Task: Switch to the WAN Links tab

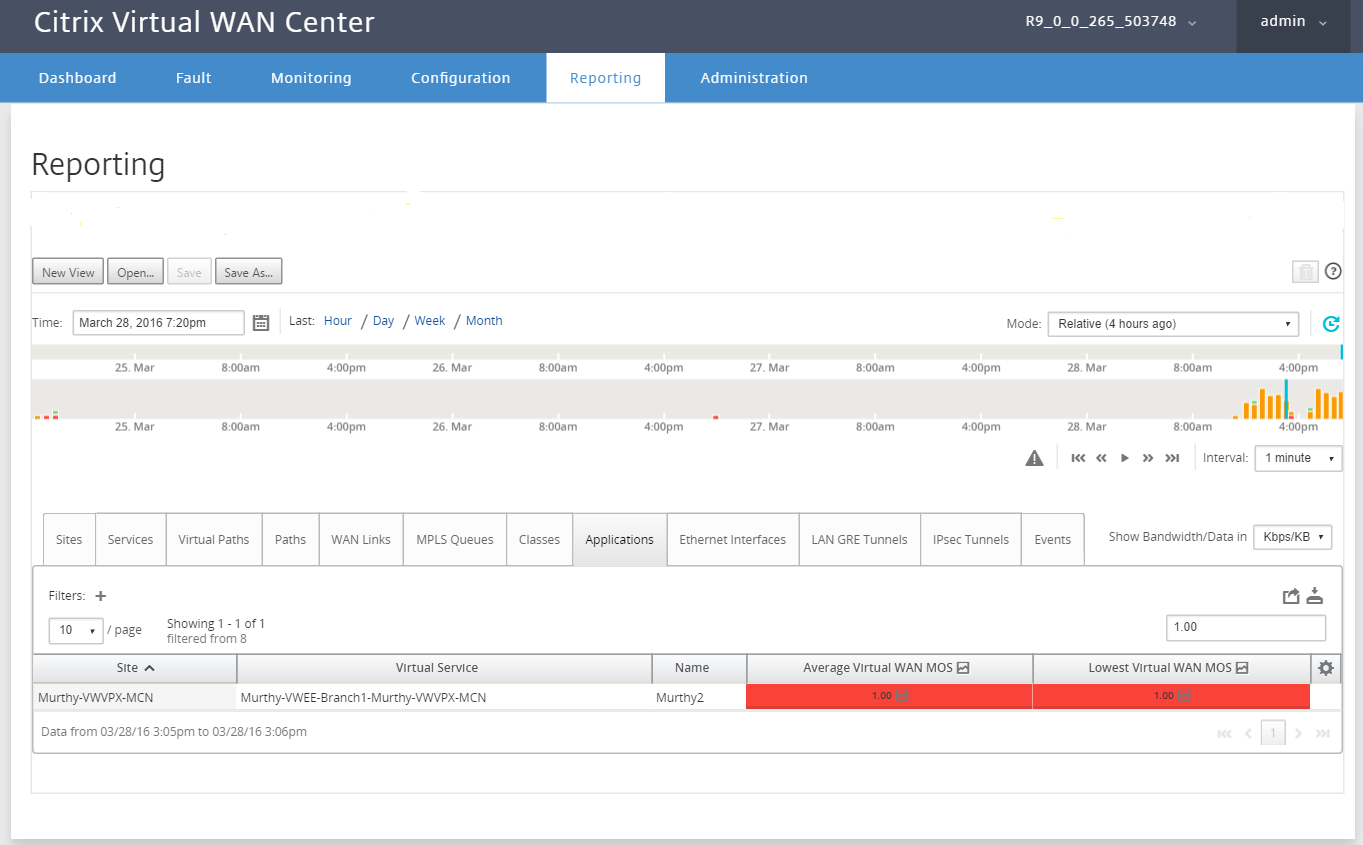Action: (x=361, y=539)
